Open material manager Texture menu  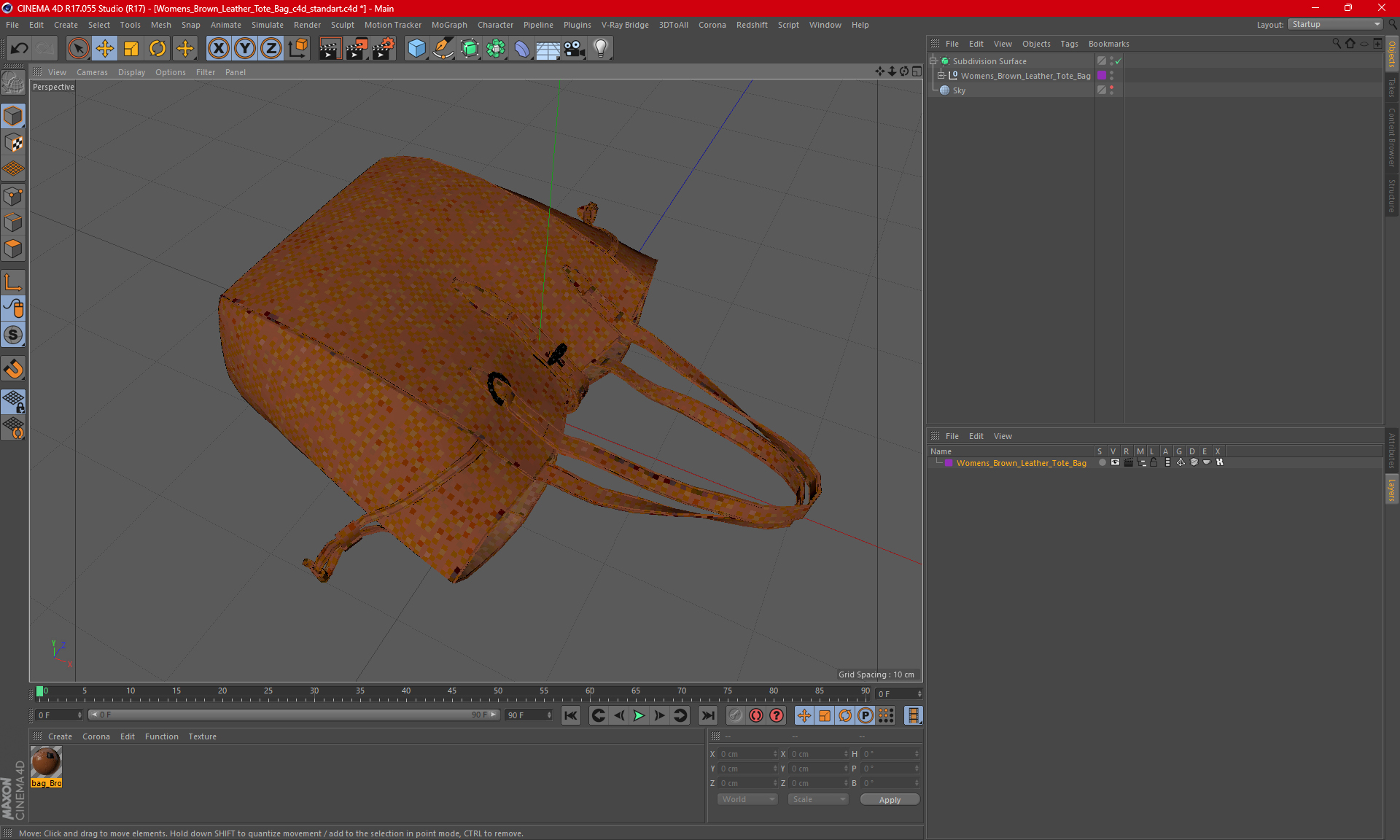202,736
